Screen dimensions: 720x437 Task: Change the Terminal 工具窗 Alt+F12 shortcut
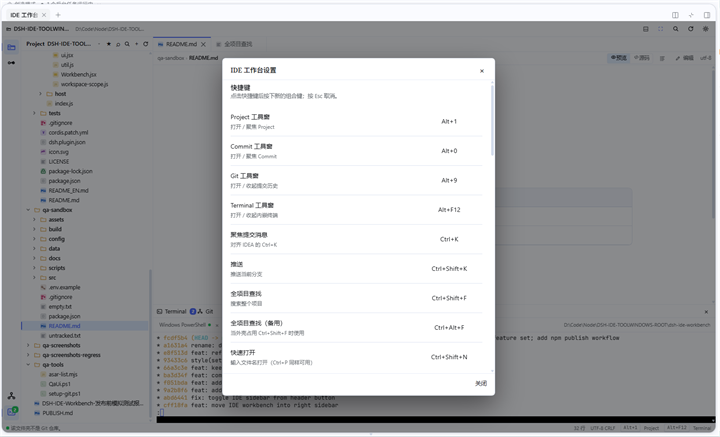pos(449,210)
